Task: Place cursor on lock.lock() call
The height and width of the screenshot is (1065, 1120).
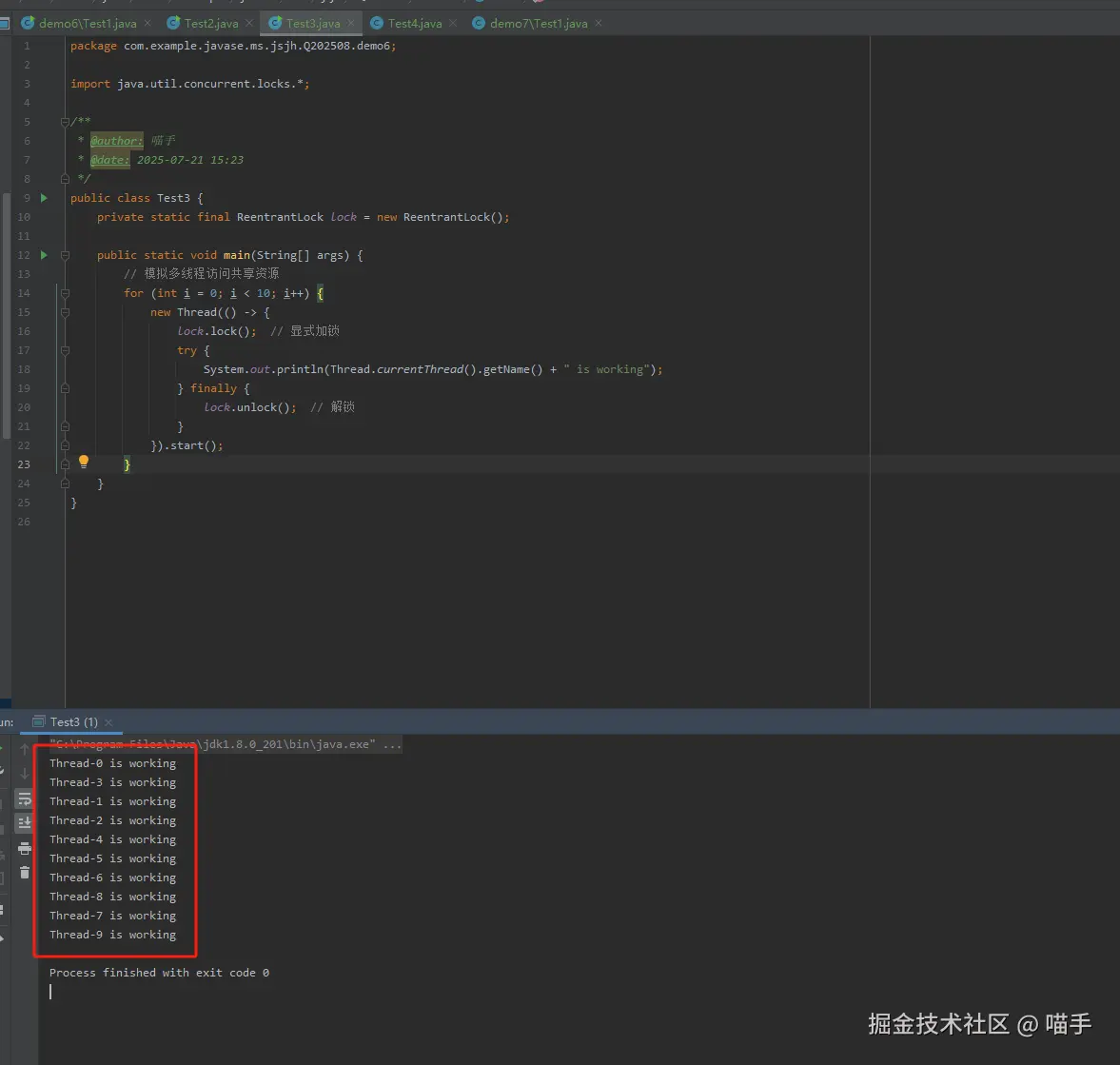Action: pos(216,331)
